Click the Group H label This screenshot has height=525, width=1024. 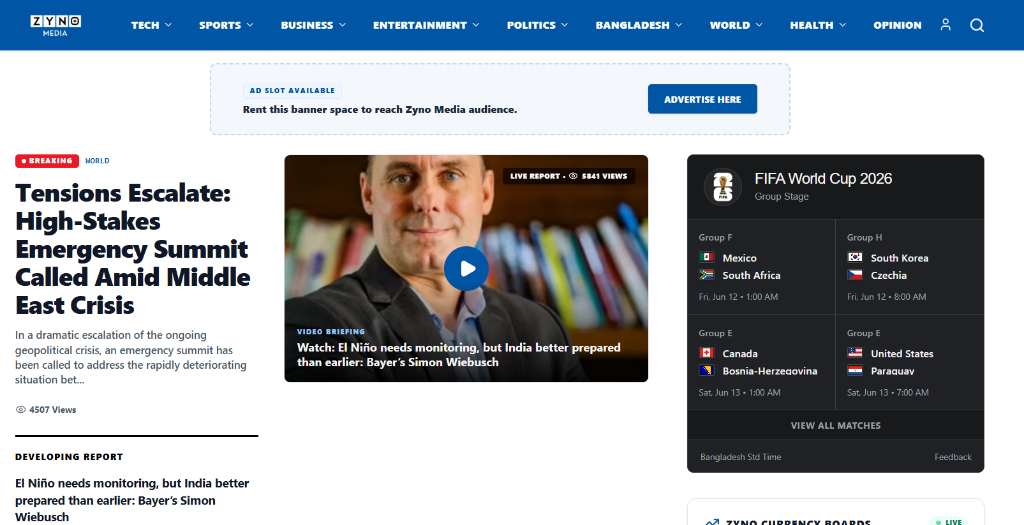(864, 237)
